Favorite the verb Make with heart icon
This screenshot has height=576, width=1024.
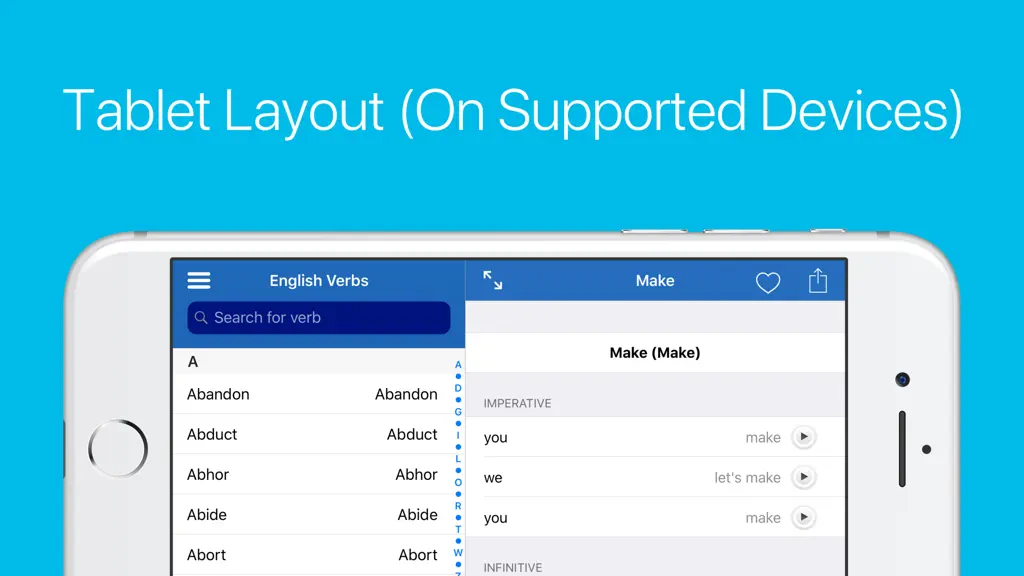click(x=768, y=282)
